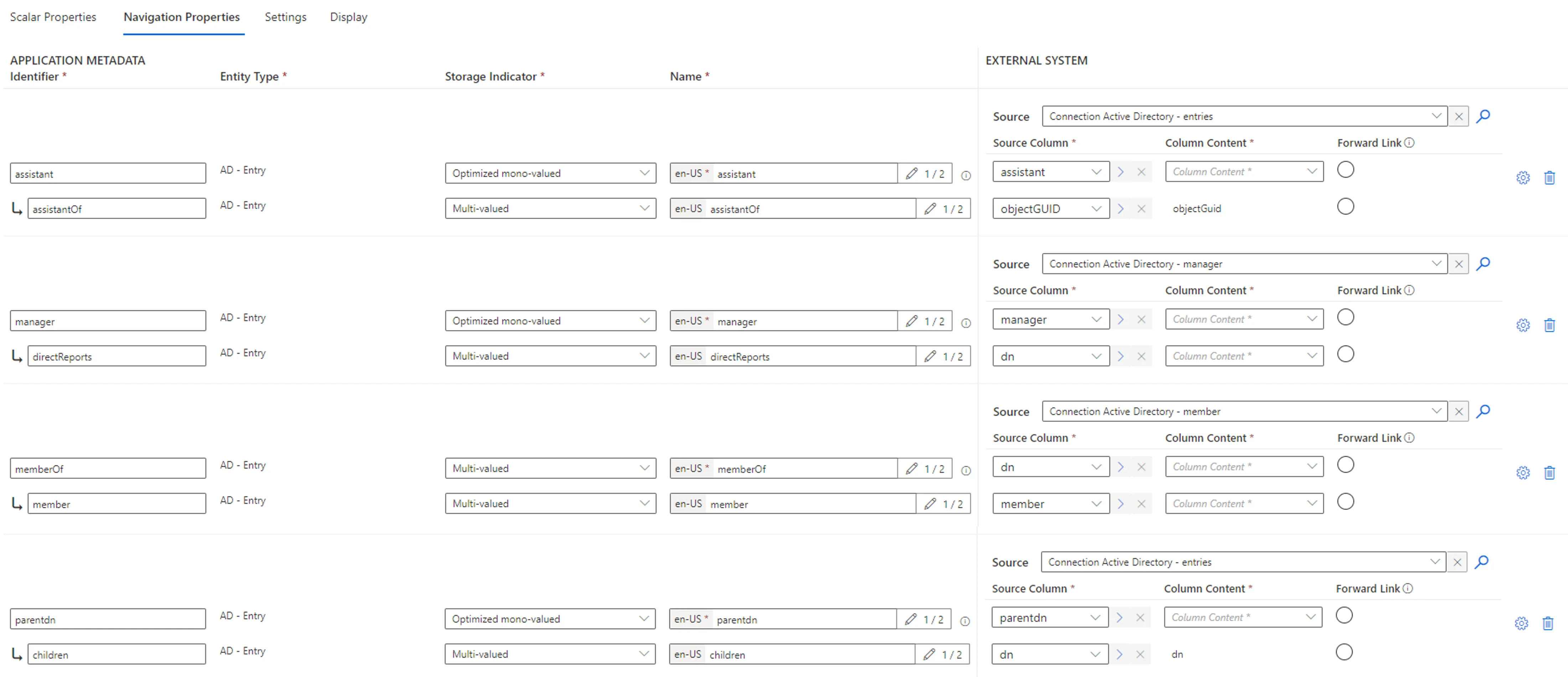The image size is (1568, 677).
Task: Switch to the Scalar Properties tab
Action: tap(53, 17)
